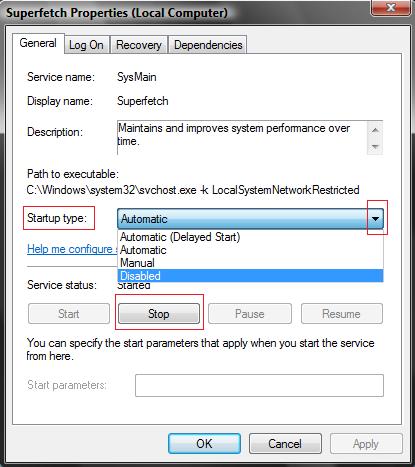Click the Startup type dropdown arrow
Screen dimensions: 415x467
point(376,219)
